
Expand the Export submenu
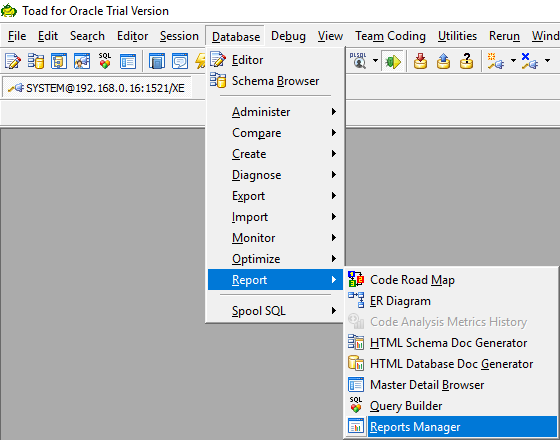pyautogui.click(x=275, y=196)
